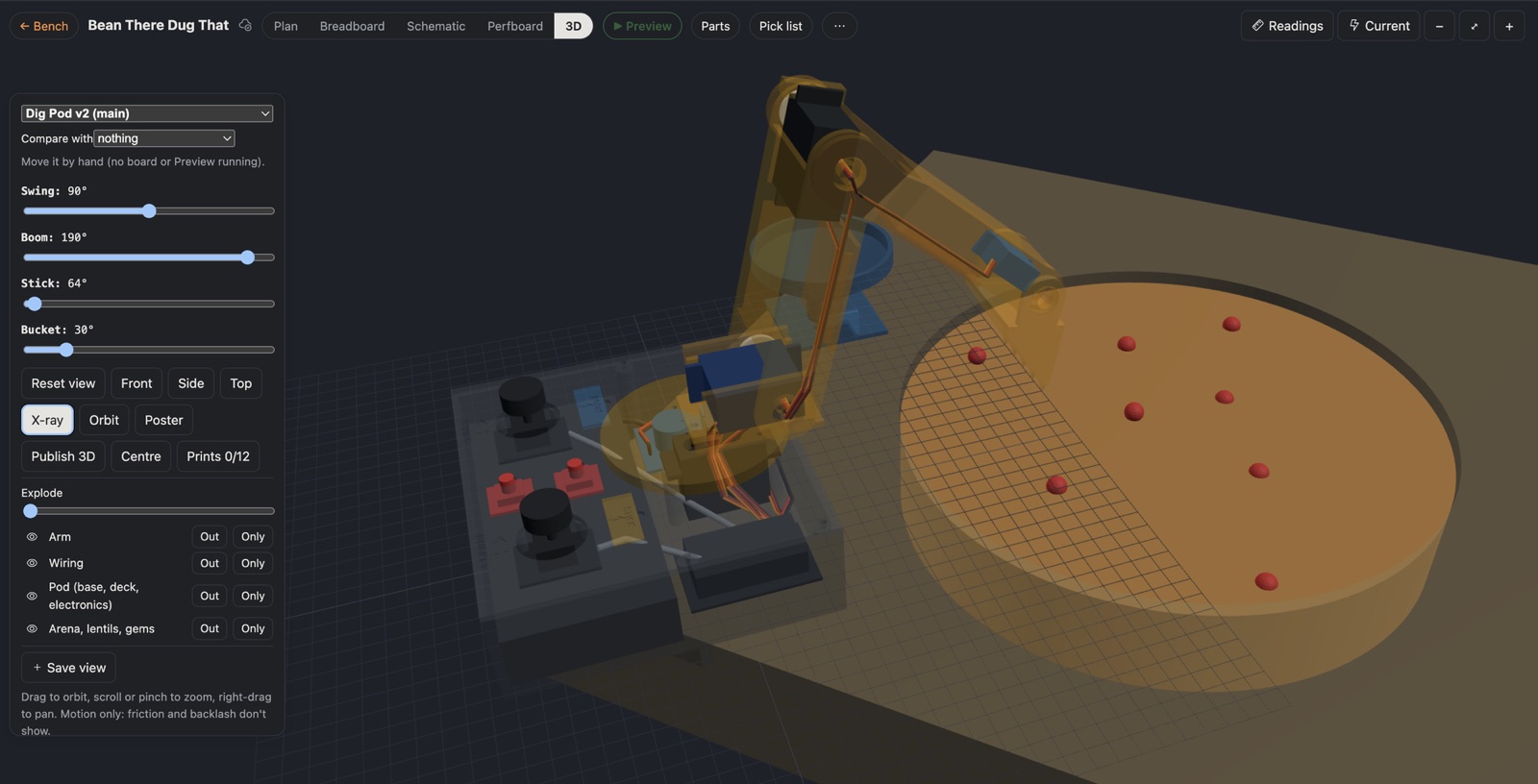Toggle Arm layer visibility eye
This screenshot has width=1538, height=784.
32,537
